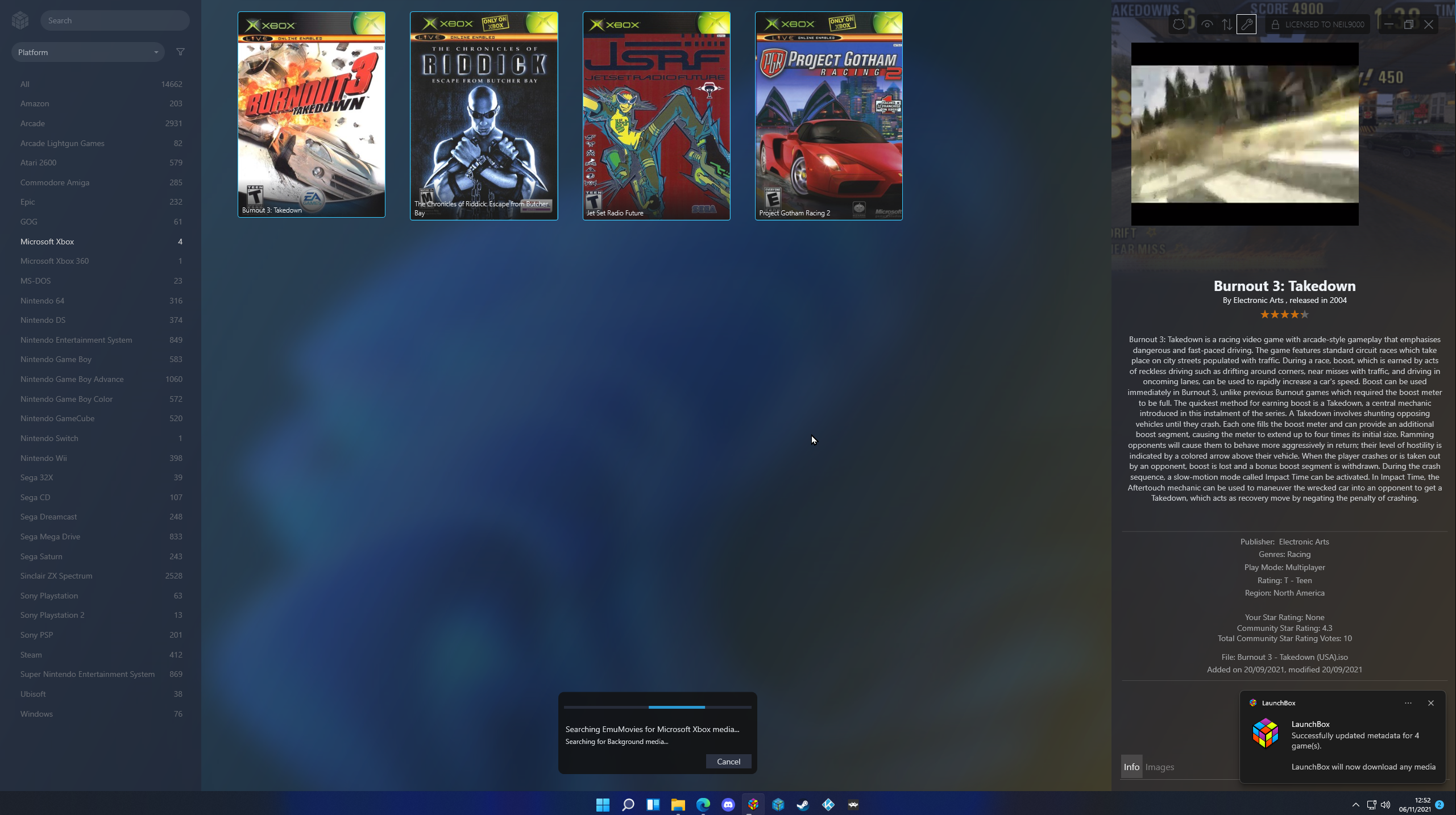Screen dimensions: 1456x815
Task: Open RetroArch from taskbar
Action: tap(853, 805)
